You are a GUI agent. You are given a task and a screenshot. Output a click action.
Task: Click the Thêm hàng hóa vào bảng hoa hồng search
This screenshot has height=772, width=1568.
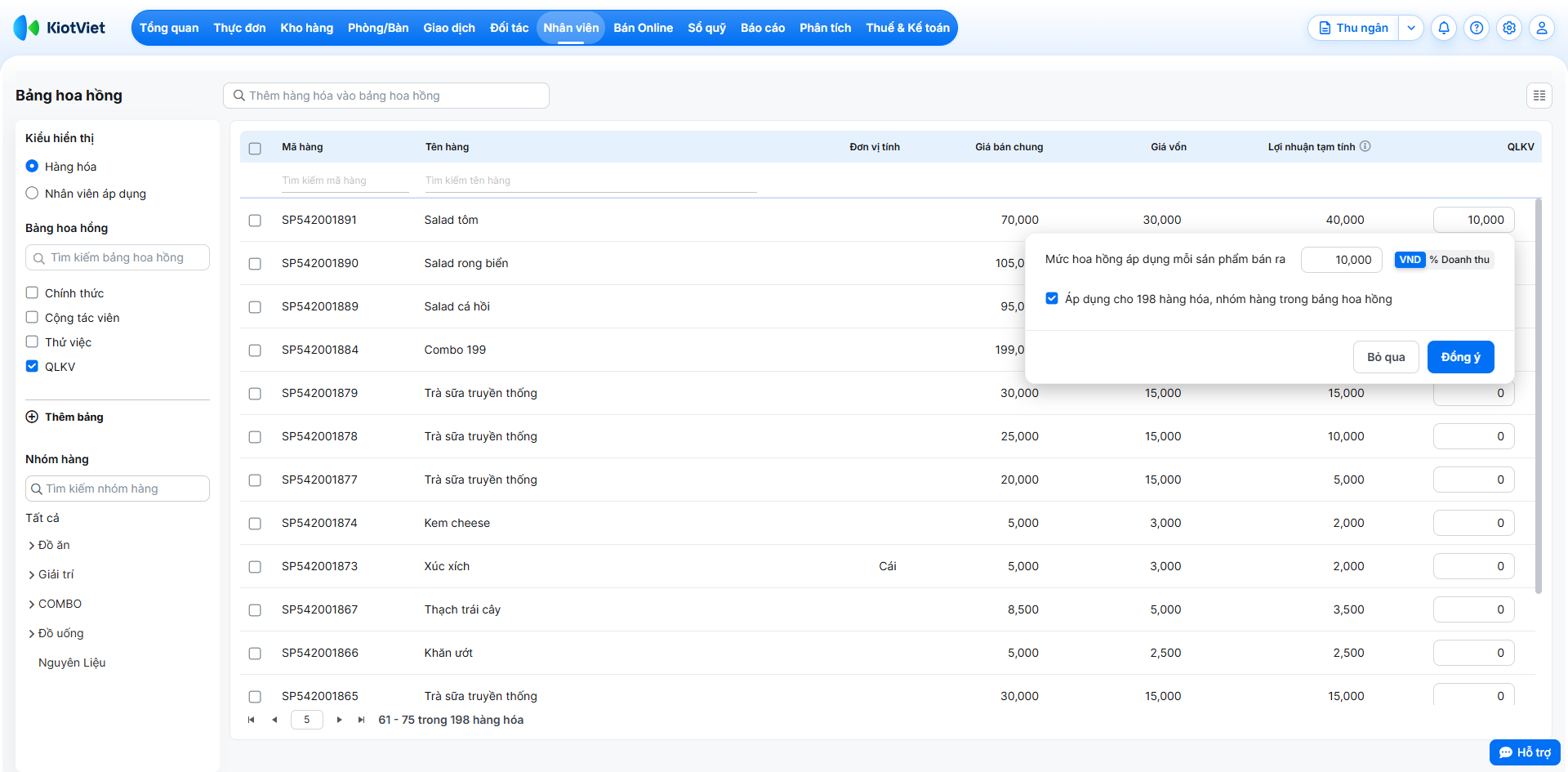[x=386, y=96]
